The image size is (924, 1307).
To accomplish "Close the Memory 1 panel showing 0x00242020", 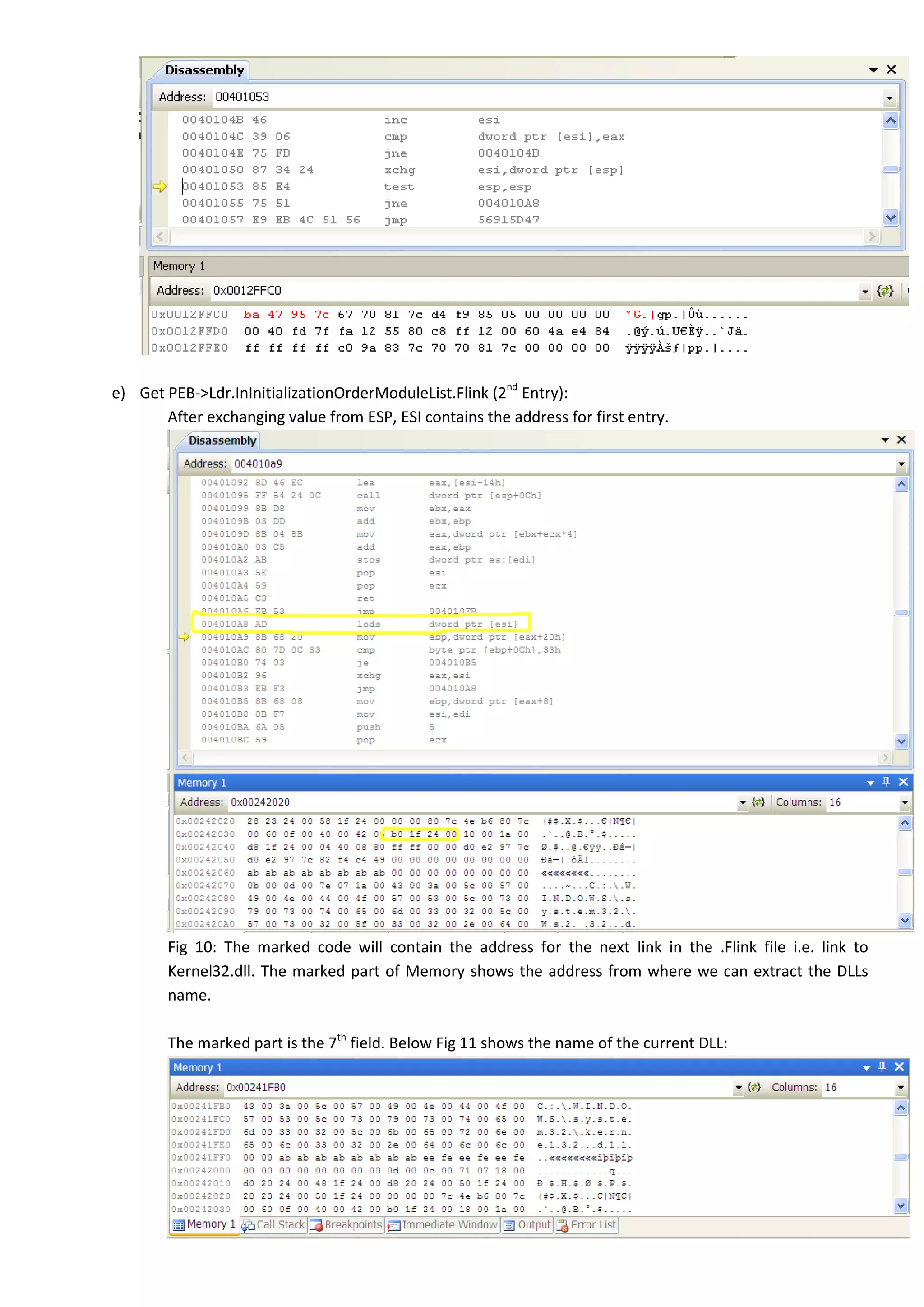I will coord(903,782).
